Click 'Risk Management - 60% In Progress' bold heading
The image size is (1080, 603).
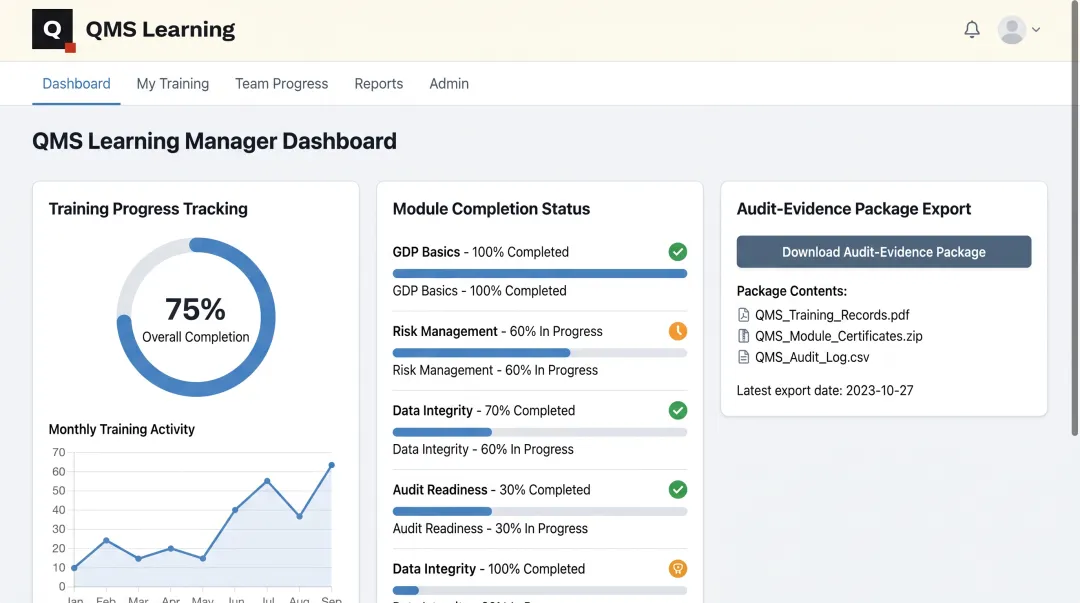pyautogui.click(x=497, y=331)
